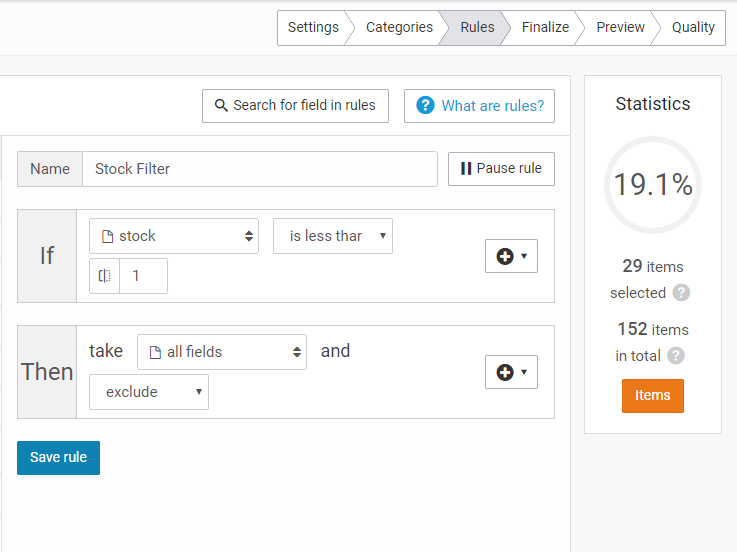Click the blue question mark icon on "What are rules?"
Image resolution: width=737 pixels, height=552 pixels.
(x=425, y=105)
